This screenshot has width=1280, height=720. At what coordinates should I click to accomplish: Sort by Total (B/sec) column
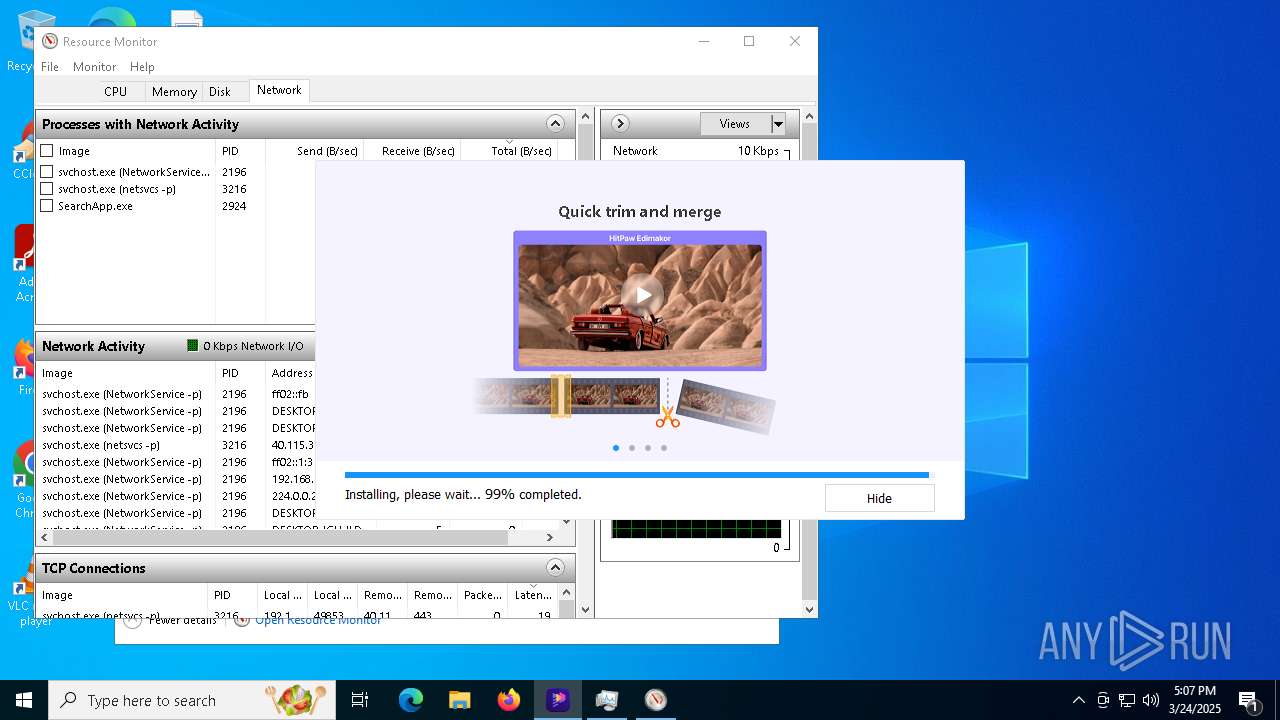508,151
